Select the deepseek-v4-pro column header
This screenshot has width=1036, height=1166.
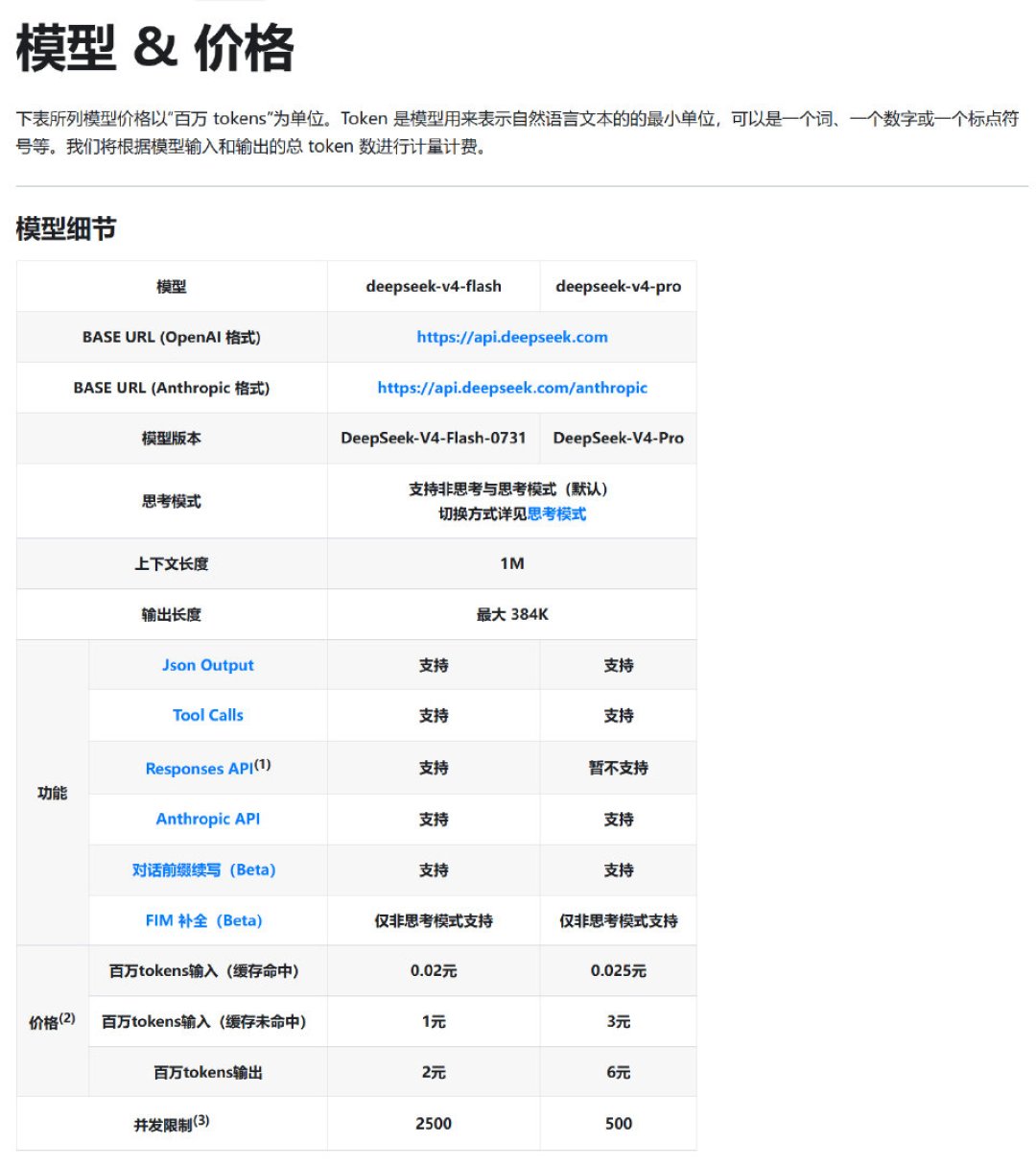619,286
